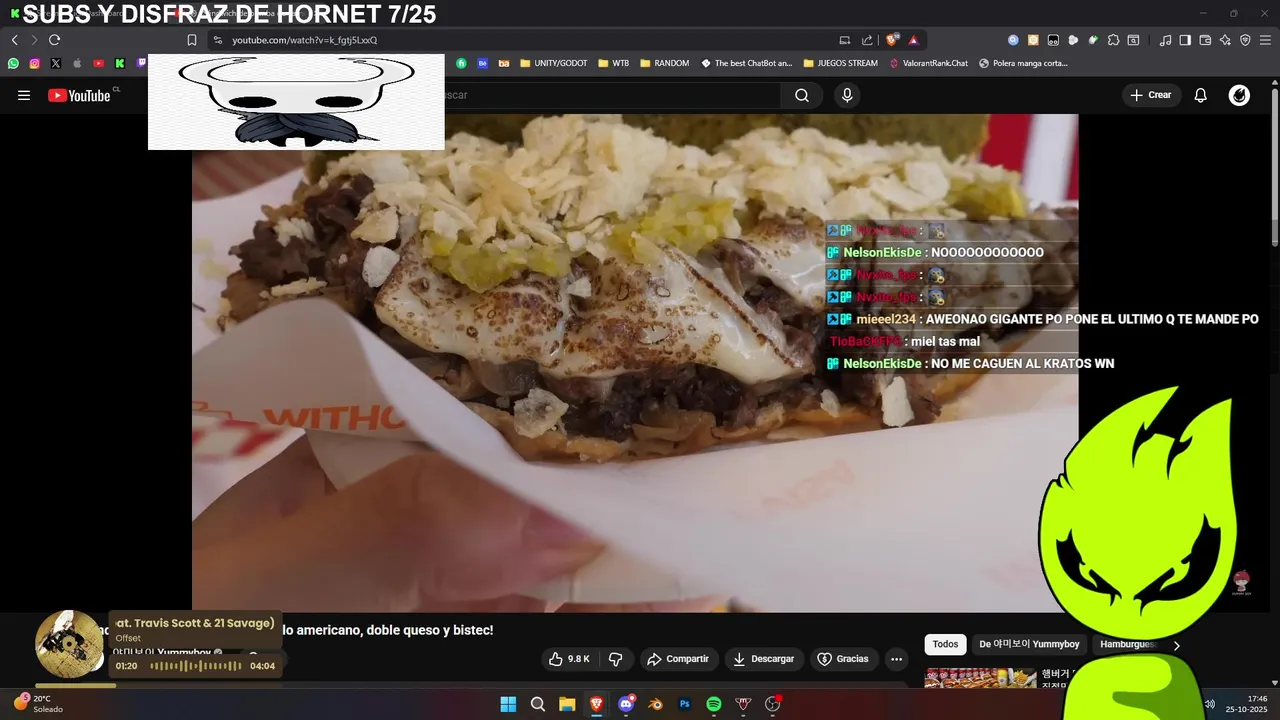Go to YouTube home via the logo
Screen dimensions: 1280x720
80,95
